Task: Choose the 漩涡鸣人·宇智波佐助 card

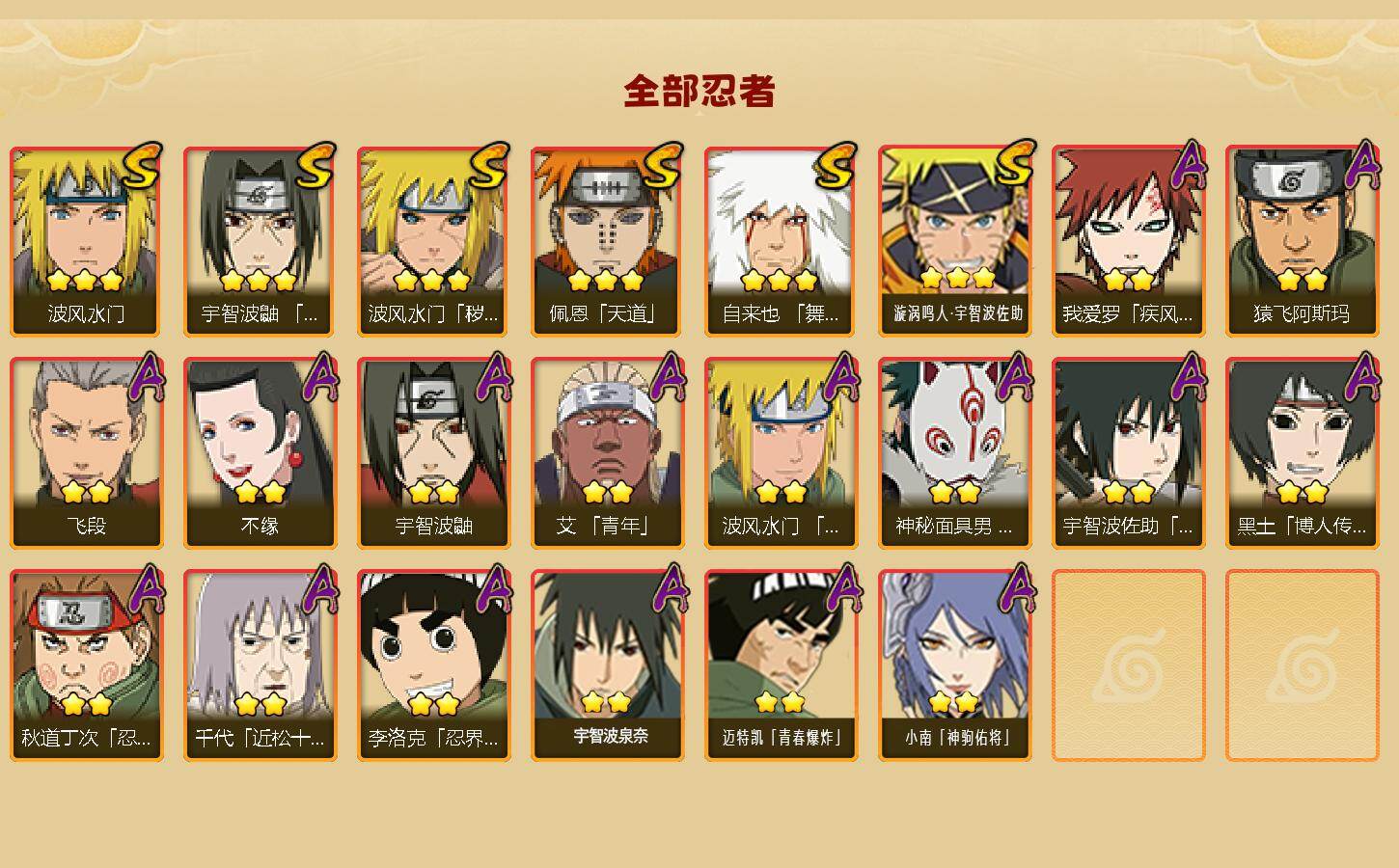Action: coord(954,241)
